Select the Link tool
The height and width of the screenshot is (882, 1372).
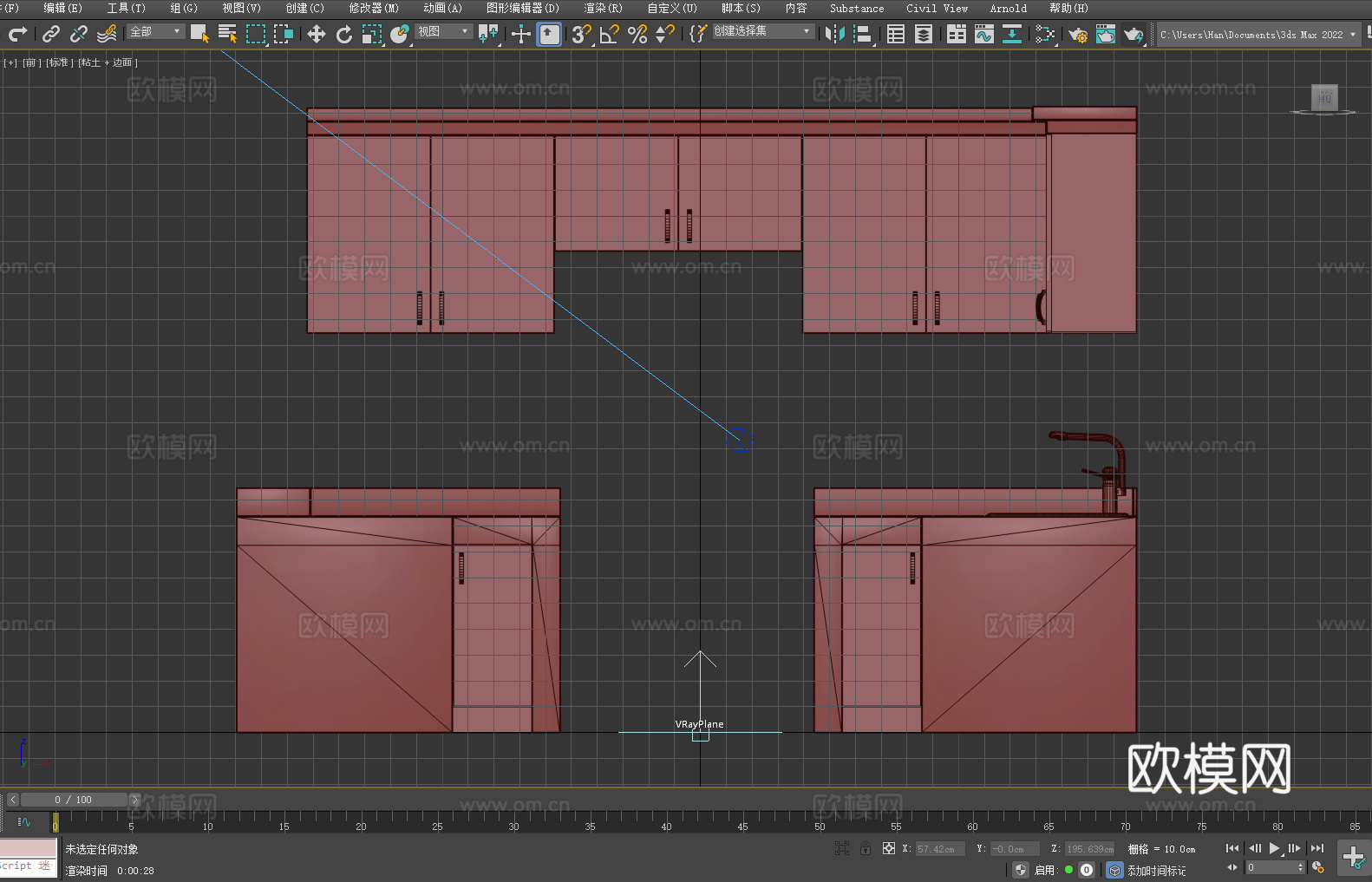tap(51, 34)
